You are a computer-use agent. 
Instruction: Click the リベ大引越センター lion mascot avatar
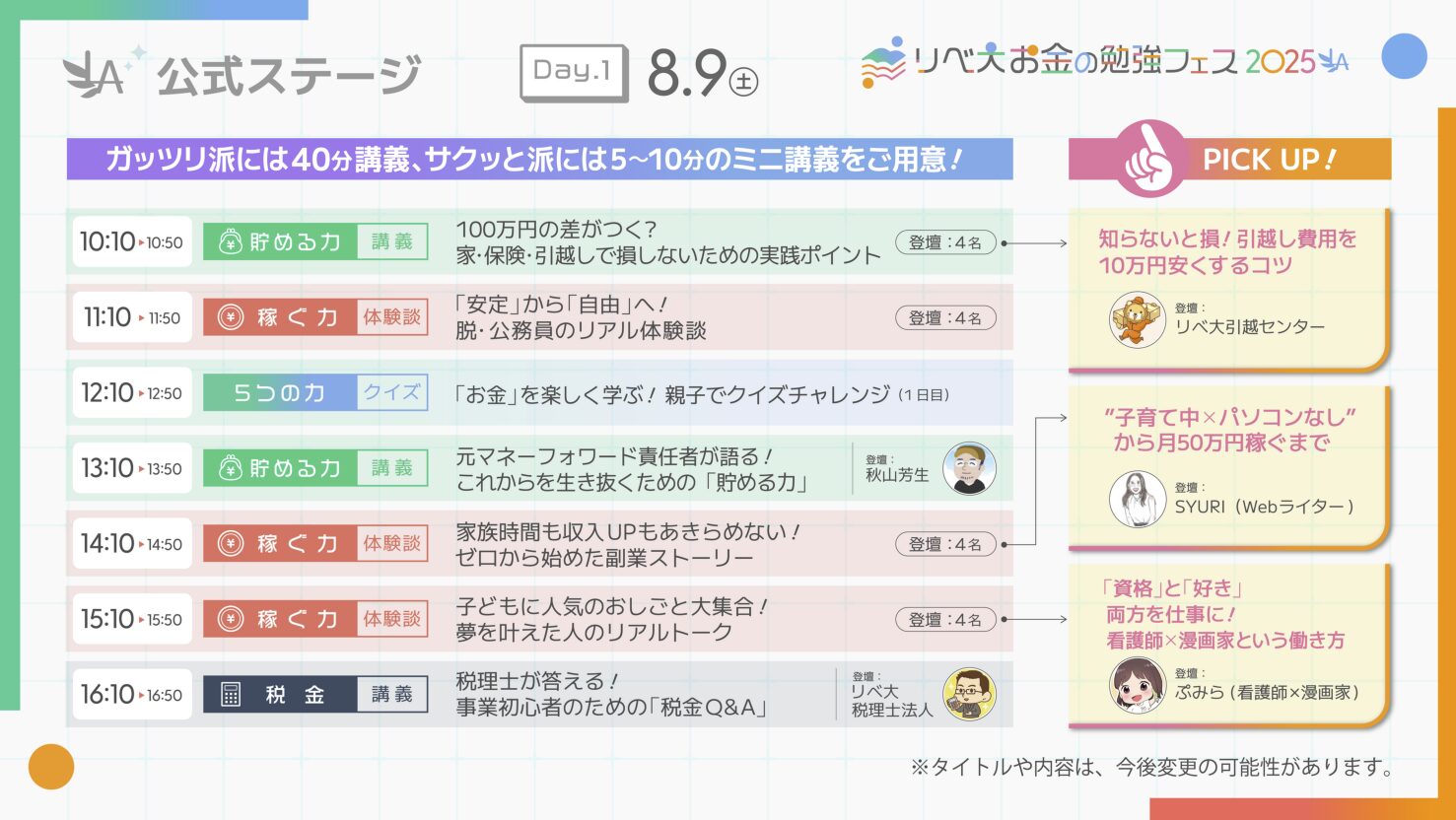(x=1137, y=320)
